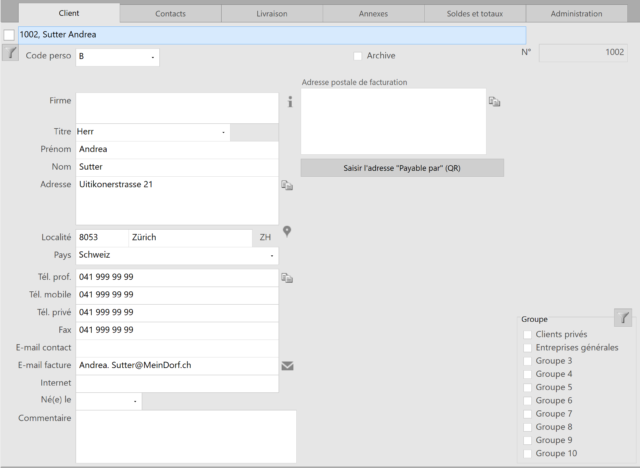Open the Soldes et totaux tab

click(474, 14)
